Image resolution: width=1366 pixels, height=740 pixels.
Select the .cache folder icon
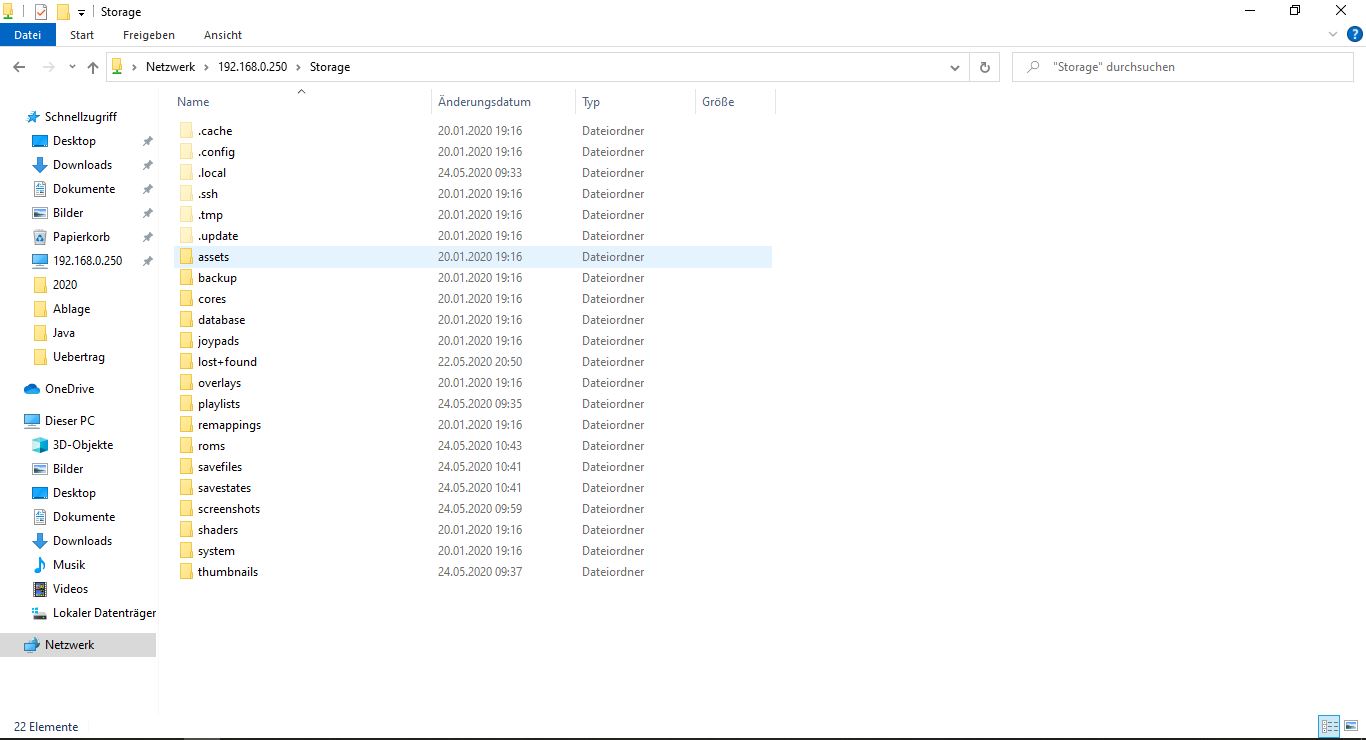click(185, 131)
